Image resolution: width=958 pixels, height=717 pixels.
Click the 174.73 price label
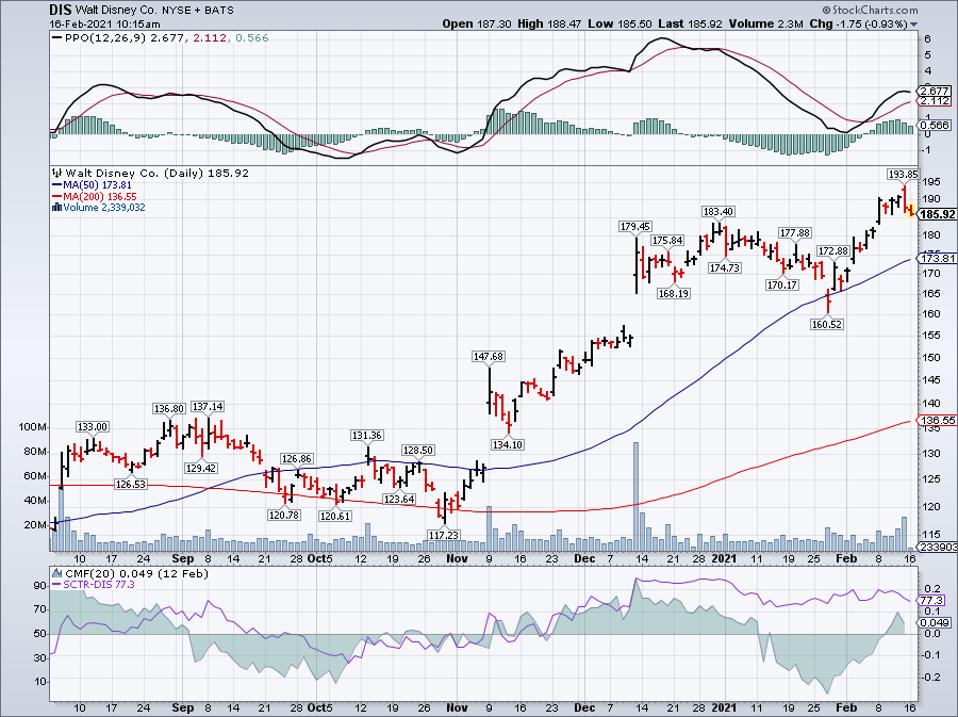pyautogui.click(x=725, y=268)
